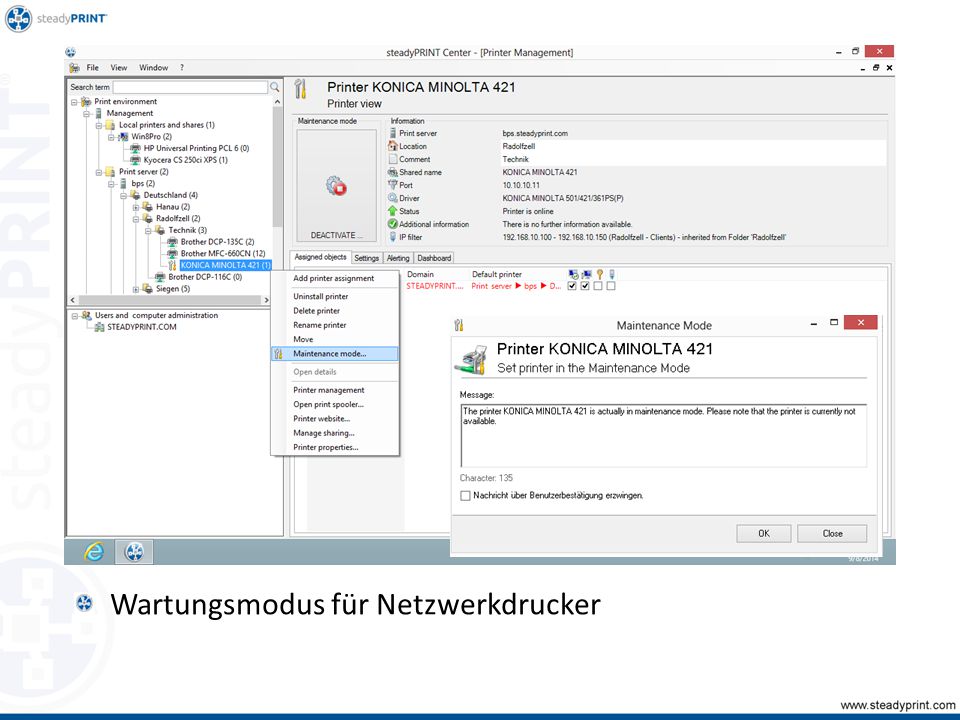Click the HP Universal Printing printer icon
The height and width of the screenshot is (720, 960).
point(135,148)
